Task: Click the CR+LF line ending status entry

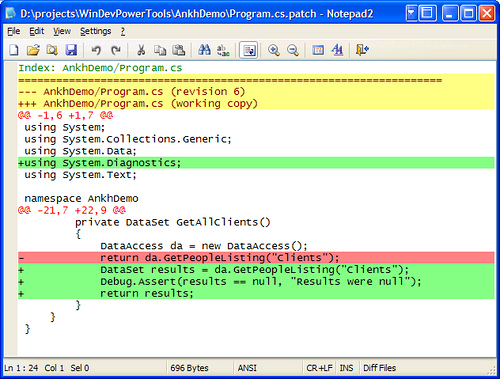Action: (x=319, y=368)
